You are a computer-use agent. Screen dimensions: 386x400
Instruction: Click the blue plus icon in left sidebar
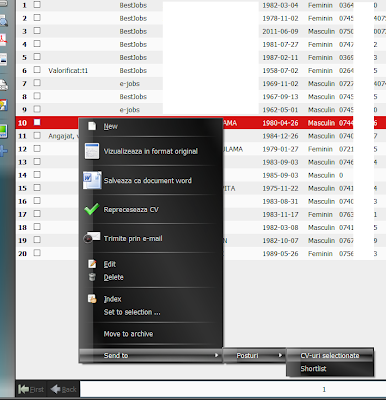pyautogui.click(x=4, y=151)
